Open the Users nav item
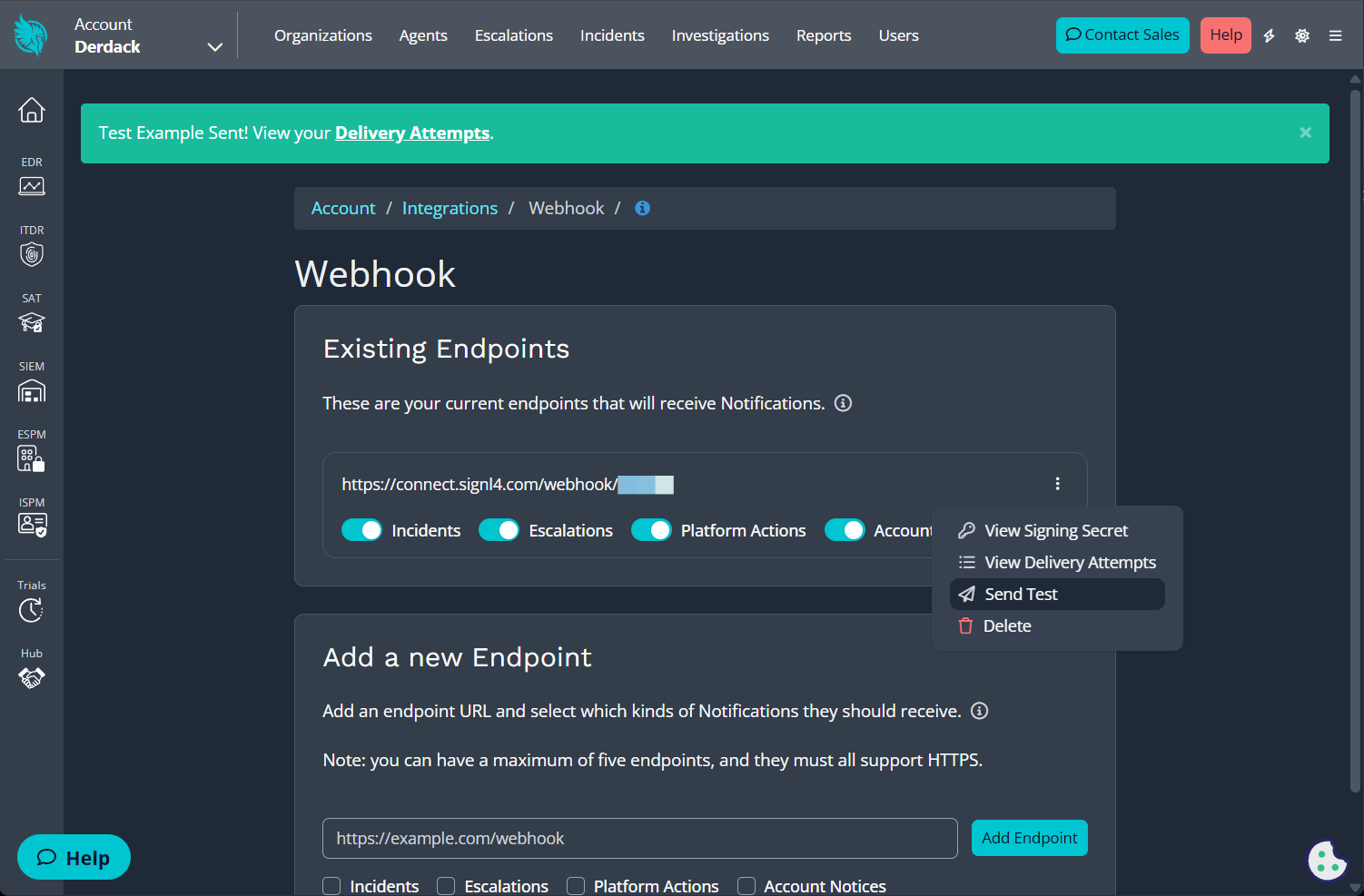 899,35
